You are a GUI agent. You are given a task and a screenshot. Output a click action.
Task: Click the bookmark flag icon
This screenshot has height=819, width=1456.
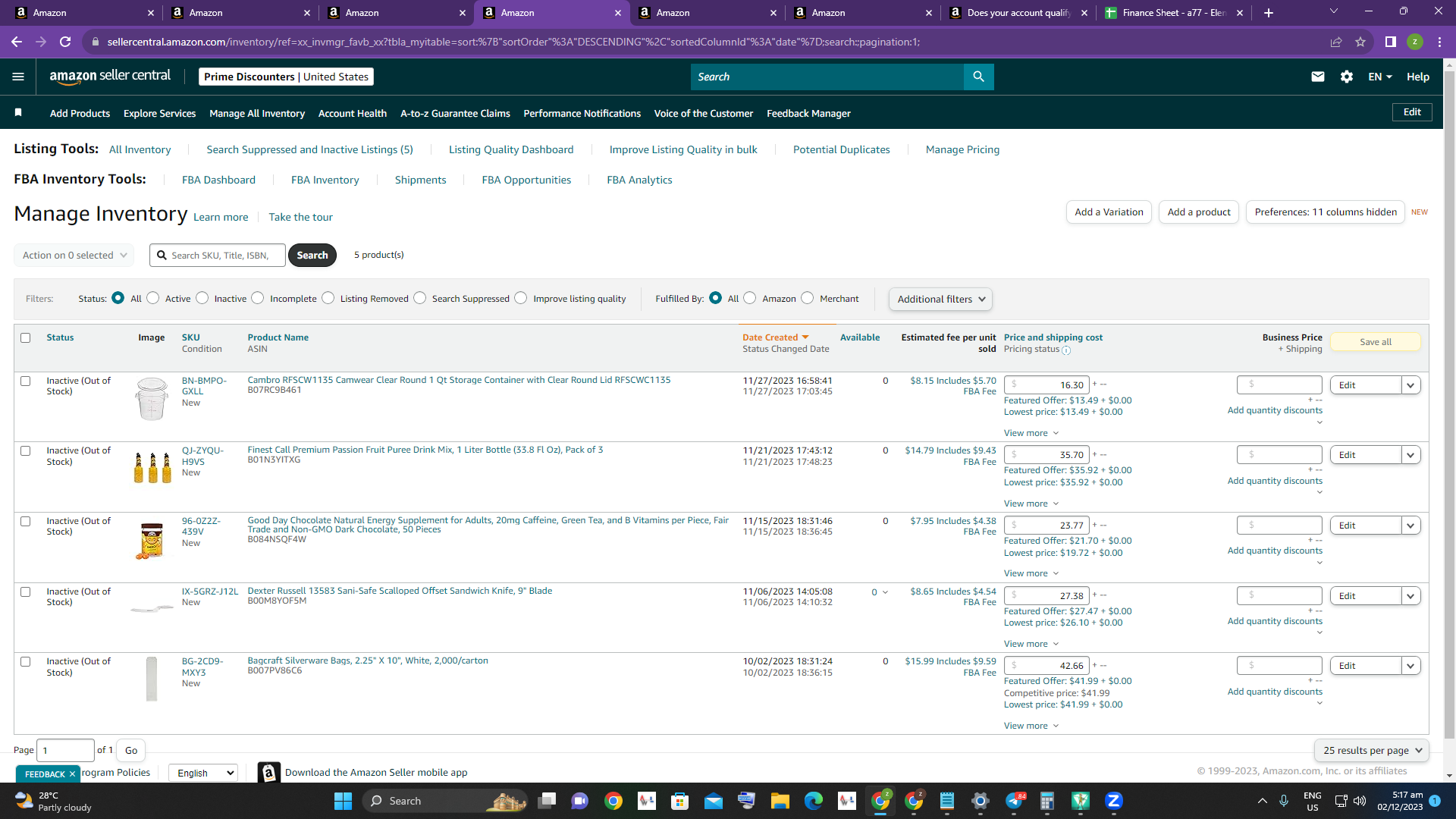pos(18,113)
